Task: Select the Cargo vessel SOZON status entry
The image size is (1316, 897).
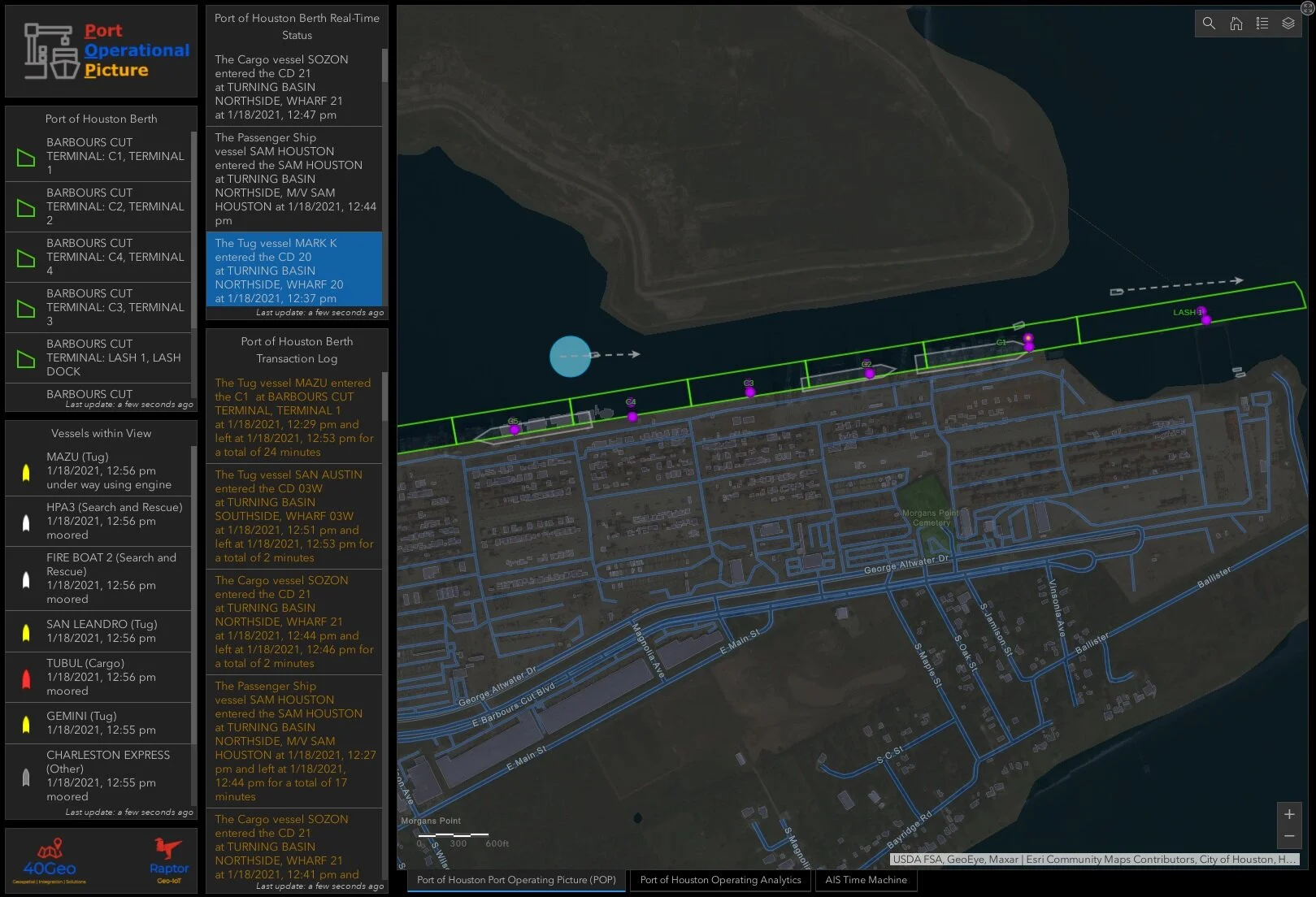Action: point(293,87)
